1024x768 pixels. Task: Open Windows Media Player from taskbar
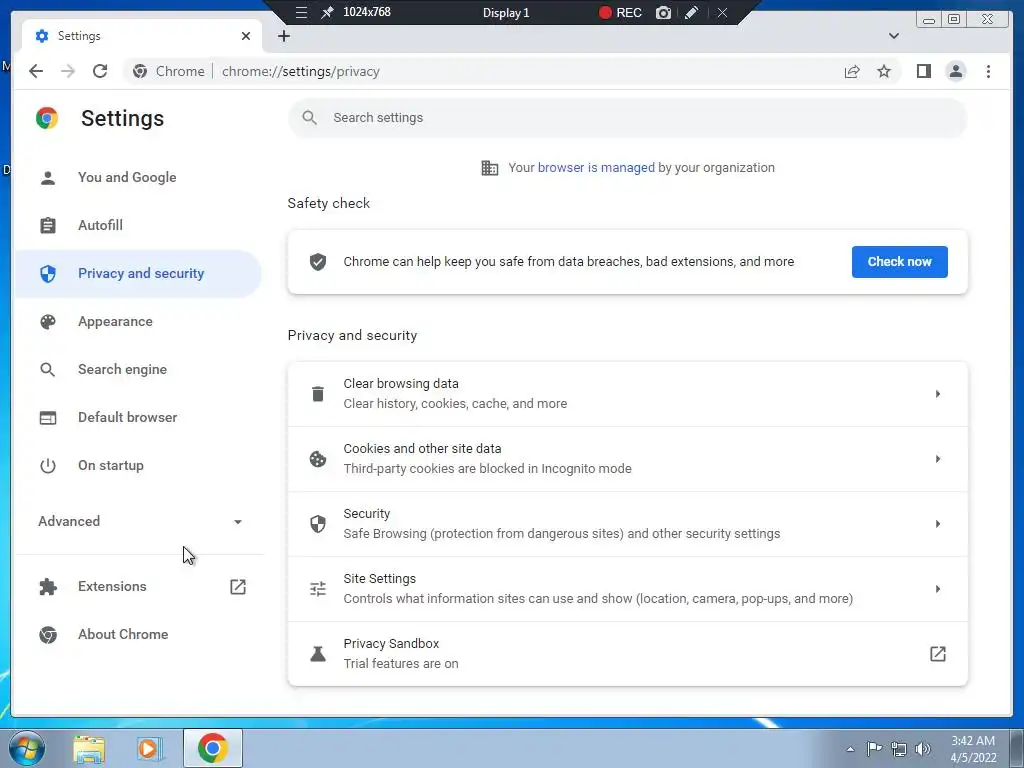pos(149,749)
